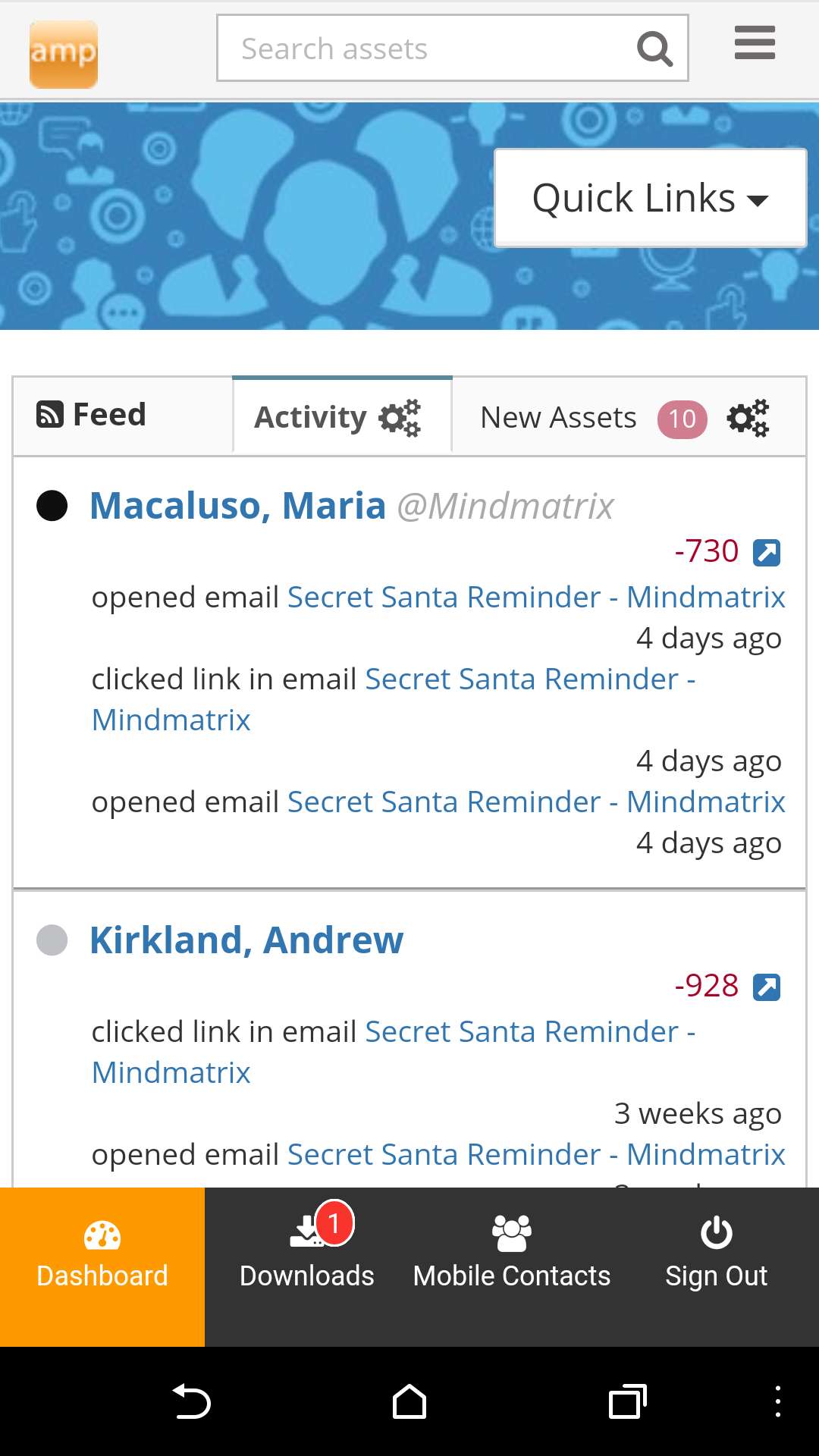Open Kirkland, Andrew contact link

point(246,940)
